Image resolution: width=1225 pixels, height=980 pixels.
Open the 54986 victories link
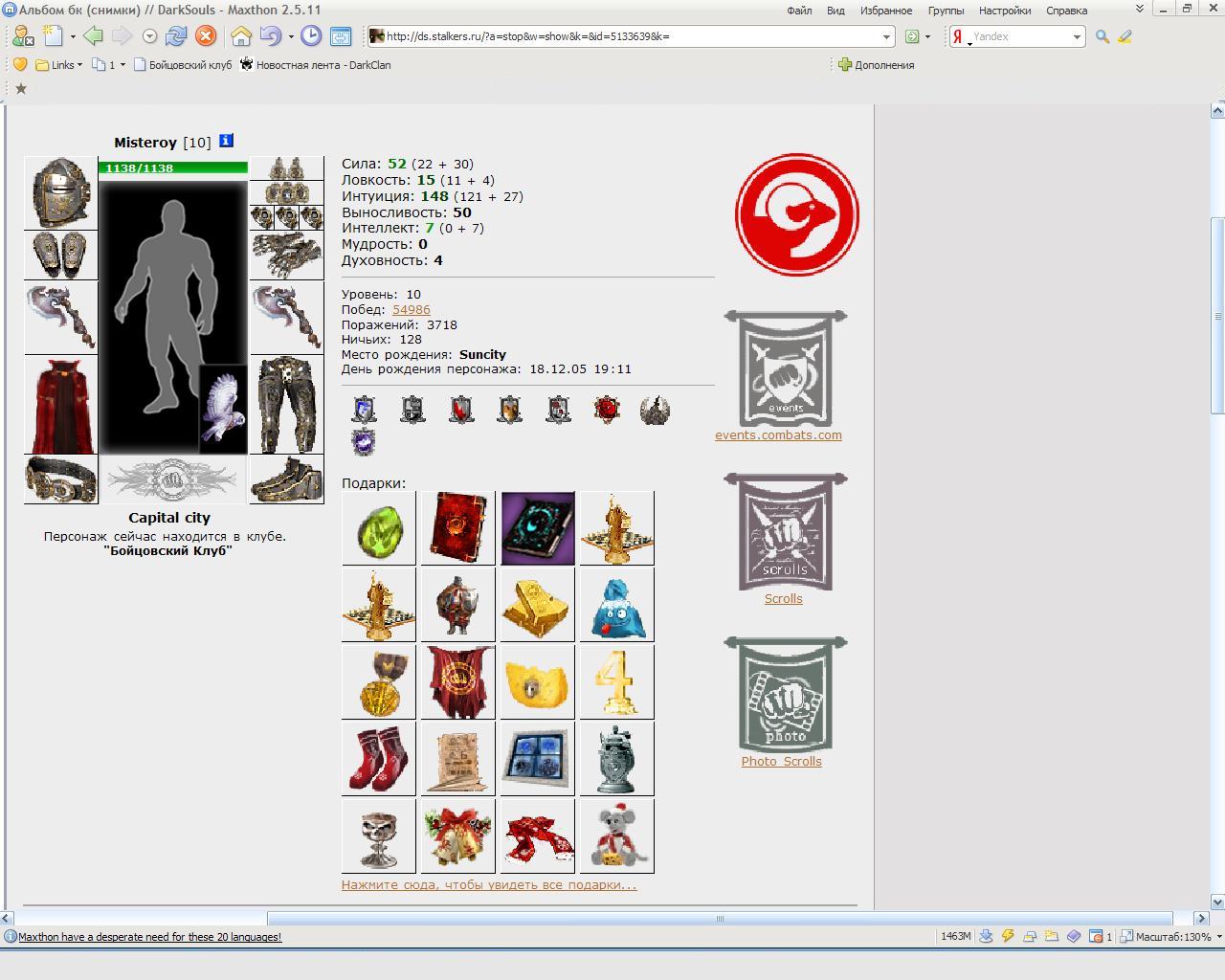tap(412, 309)
